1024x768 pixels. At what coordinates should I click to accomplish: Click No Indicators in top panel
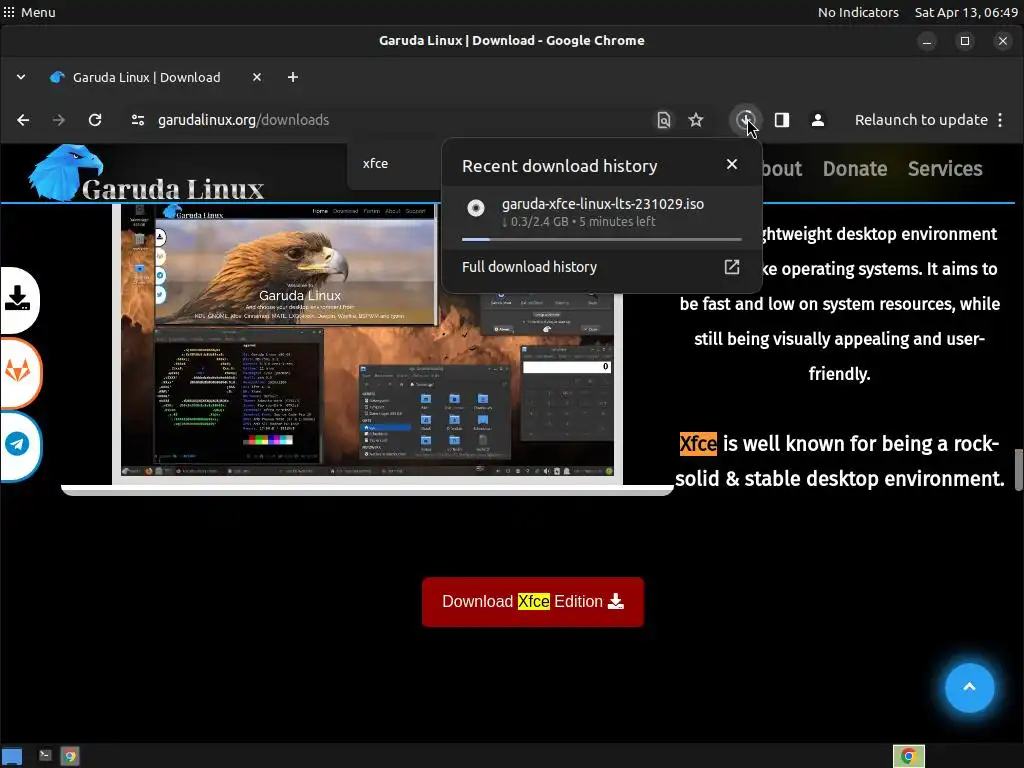(x=858, y=12)
